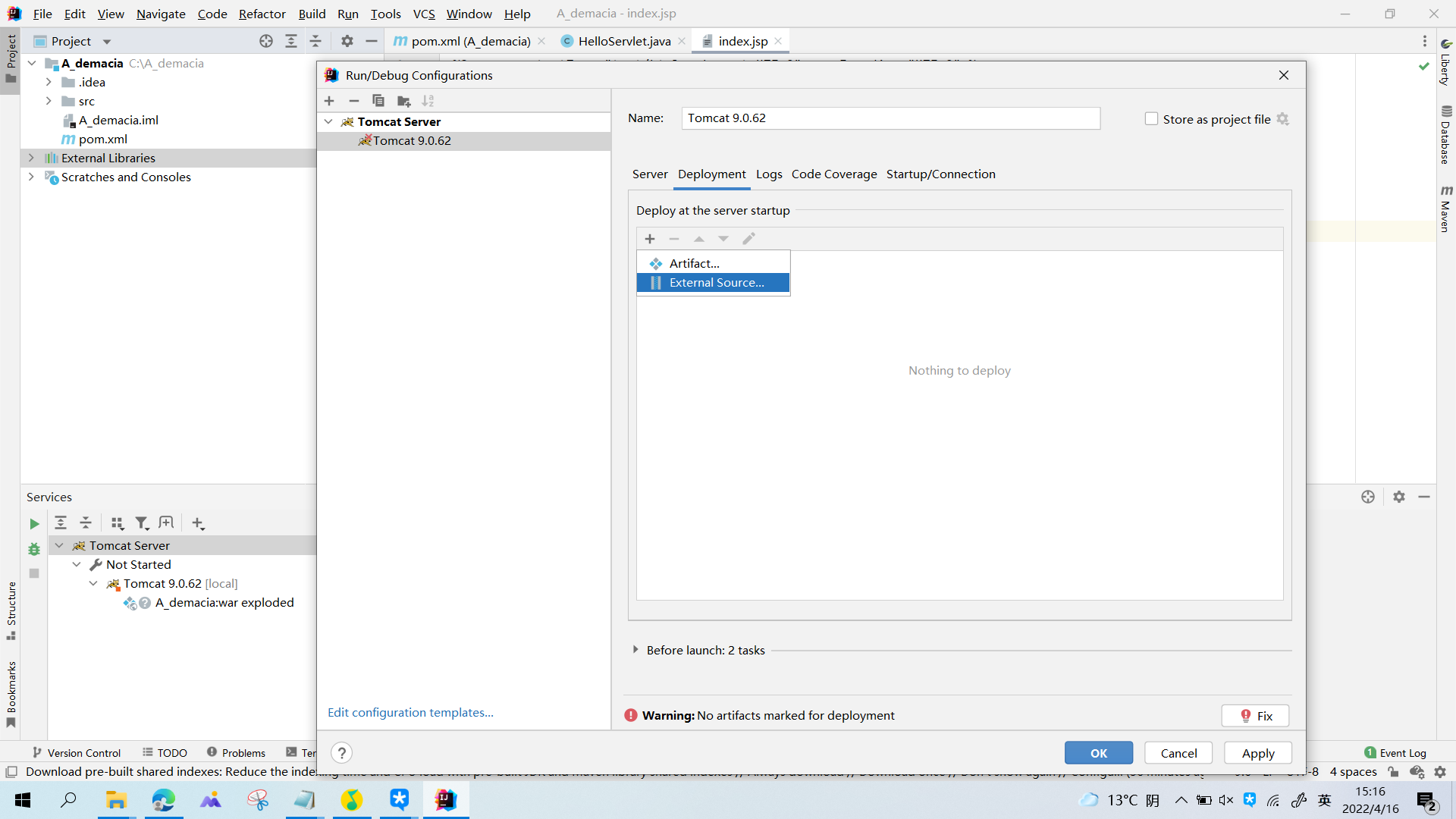Screen dimensions: 1456x819
Task: Open Database tool window on right sidebar
Action: pos(1446,135)
